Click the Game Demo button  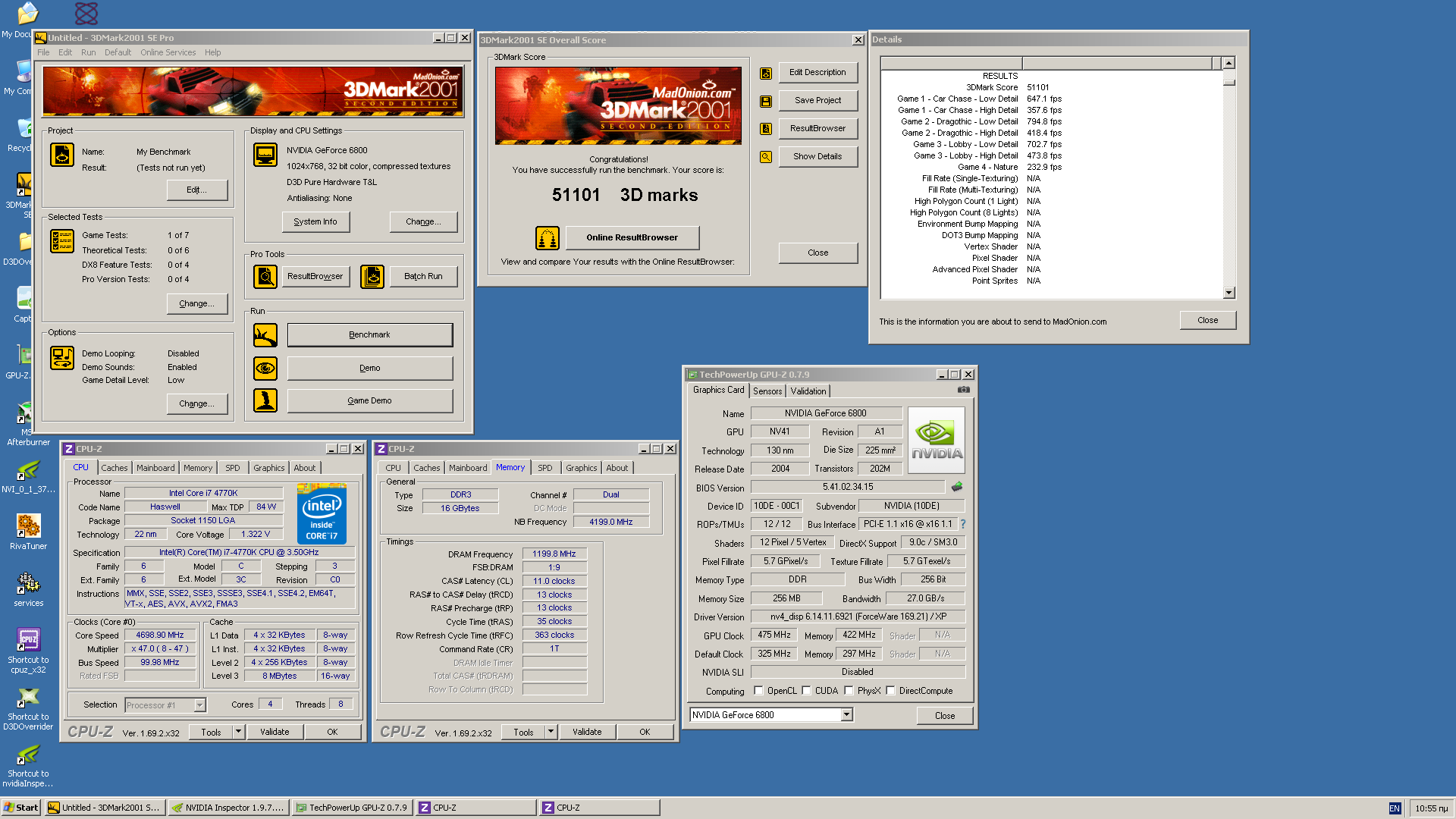[370, 401]
